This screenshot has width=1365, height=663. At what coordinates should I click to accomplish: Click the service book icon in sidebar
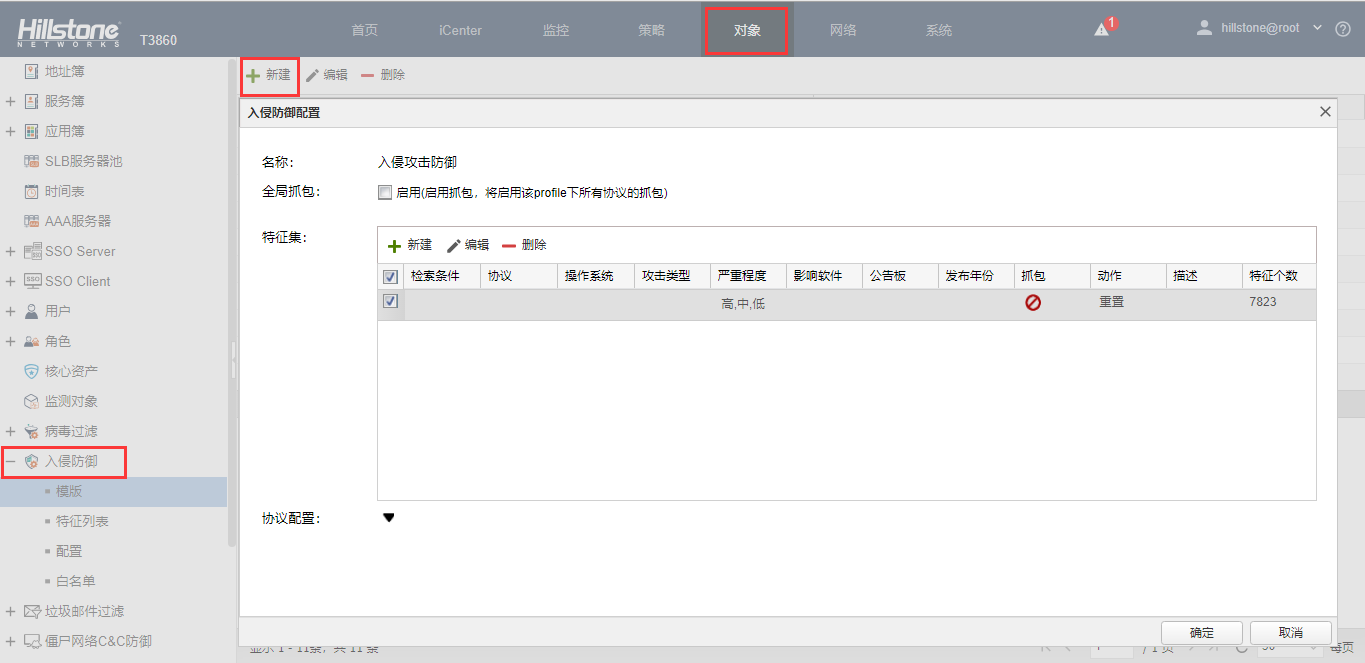pyautogui.click(x=31, y=101)
